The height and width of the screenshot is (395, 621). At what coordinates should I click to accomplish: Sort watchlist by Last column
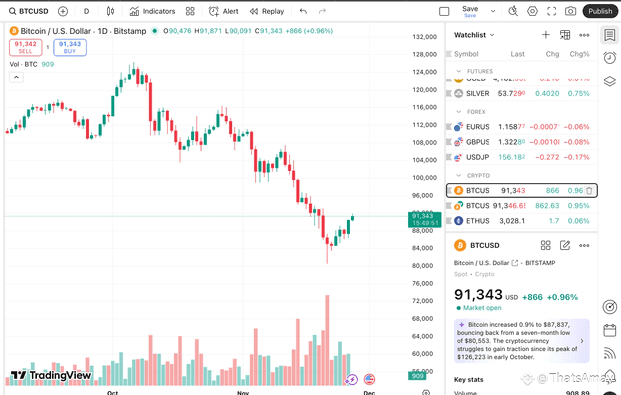click(517, 54)
